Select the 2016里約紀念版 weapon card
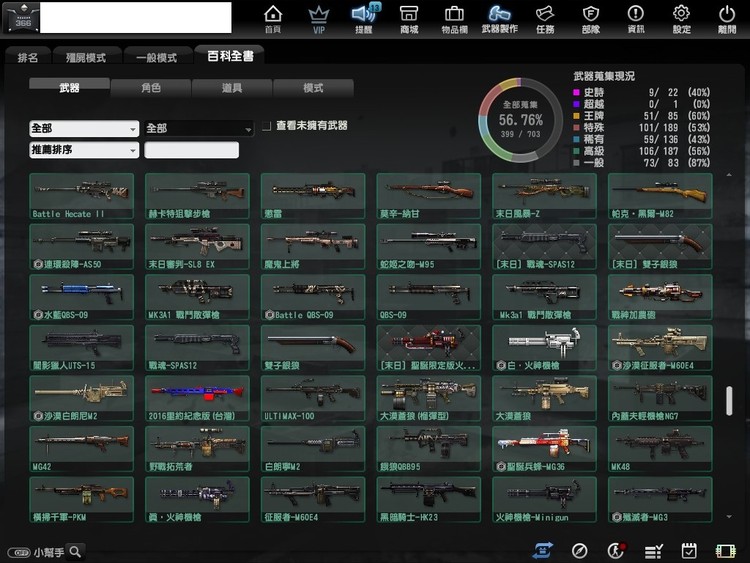 click(197, 398)
